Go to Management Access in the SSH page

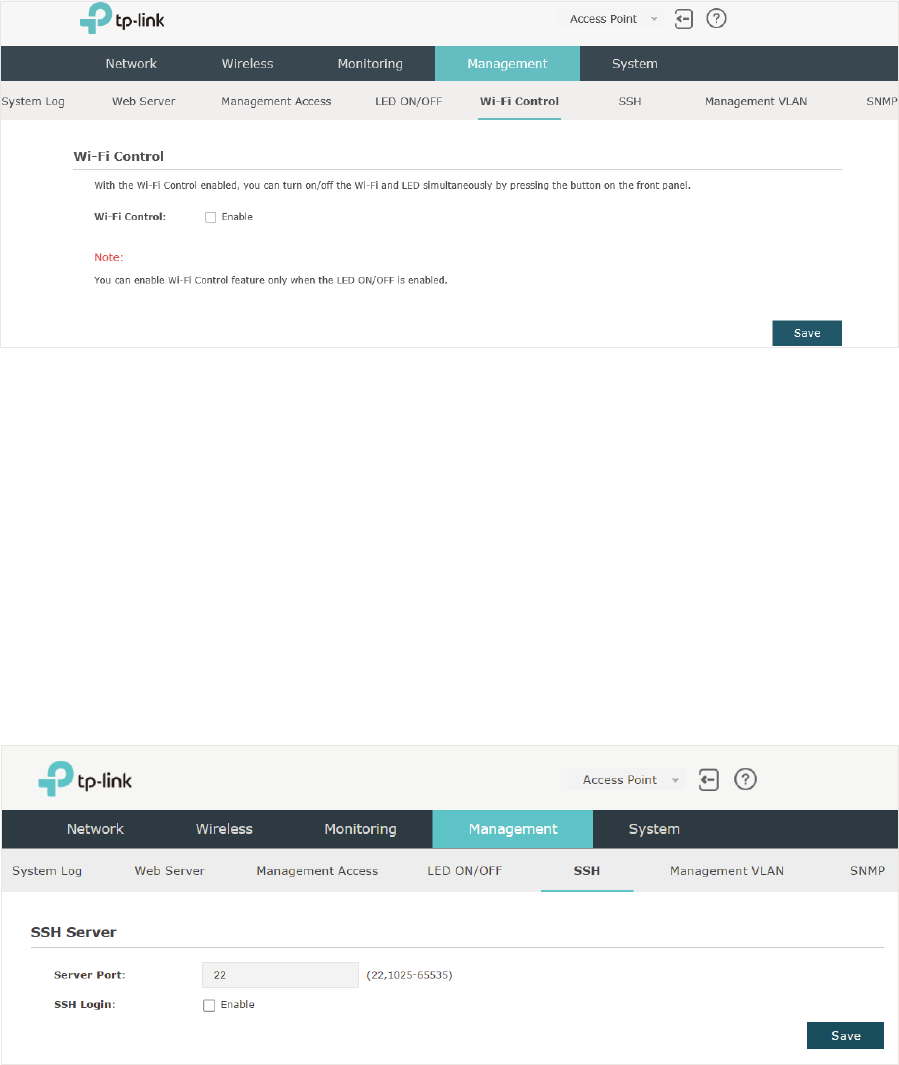pyautogui.click(x=317, y=871)
